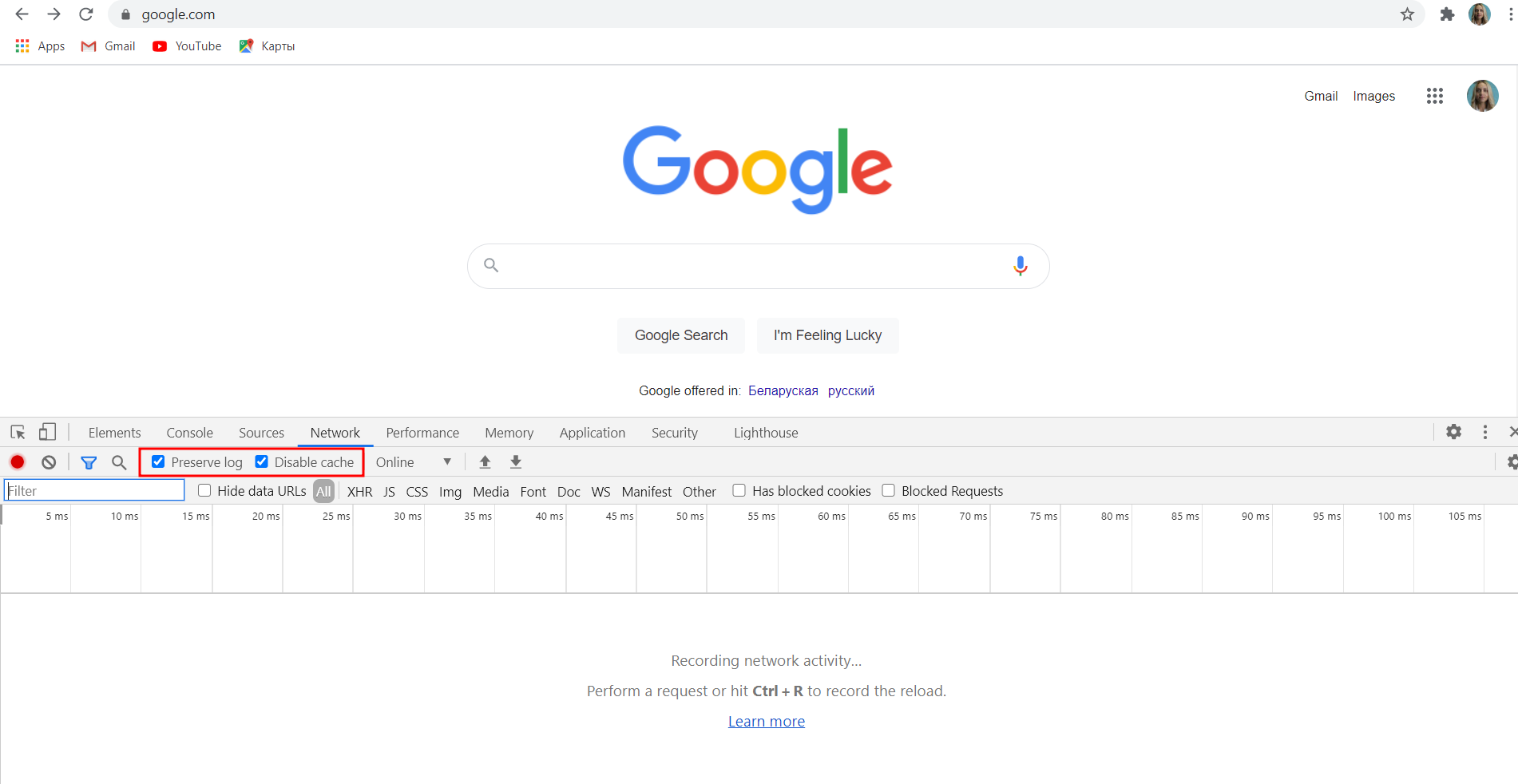The height and width of the screenshot is (784, 1518).
Task: Enable Blocked Requests checkbox
Action: 888,490
